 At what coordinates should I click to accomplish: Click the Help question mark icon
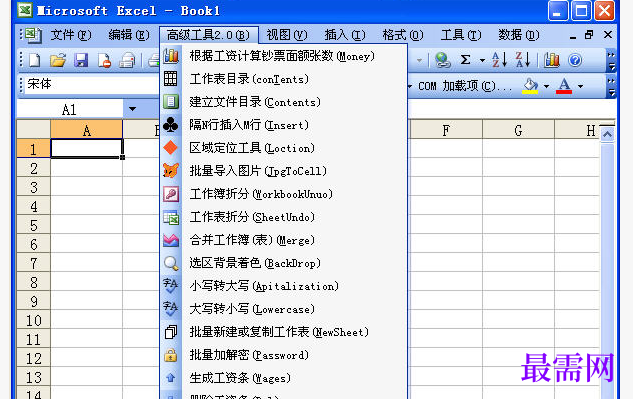click(x=575, y=60)
